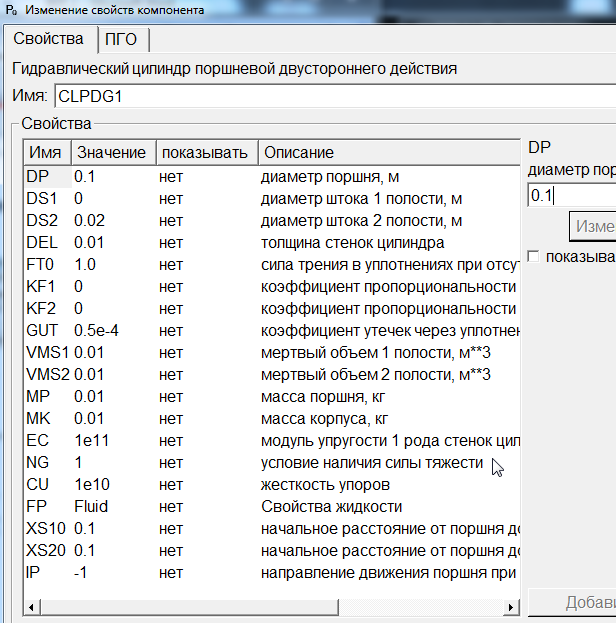Viewport: 616px width, 623px height.
Task: Switch to the ПГО tab
Action: (x=125, y=40)
